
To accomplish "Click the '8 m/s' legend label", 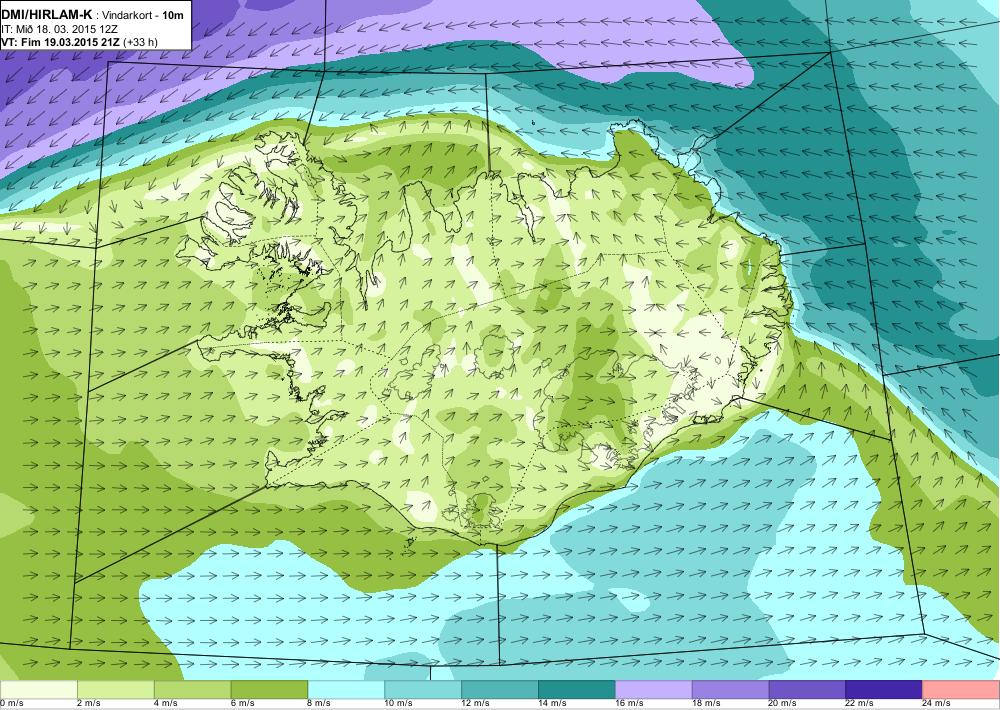I will [x=319, y=704].
